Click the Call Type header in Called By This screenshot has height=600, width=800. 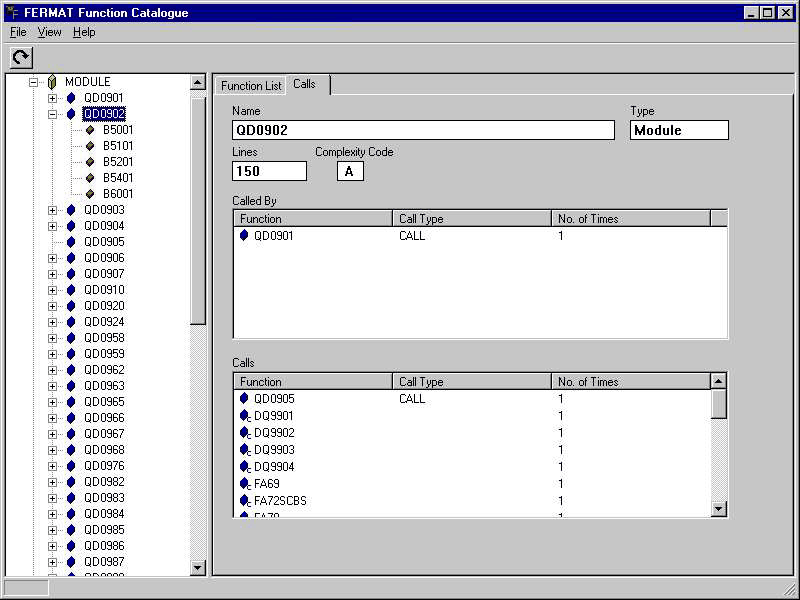(471, 219)
